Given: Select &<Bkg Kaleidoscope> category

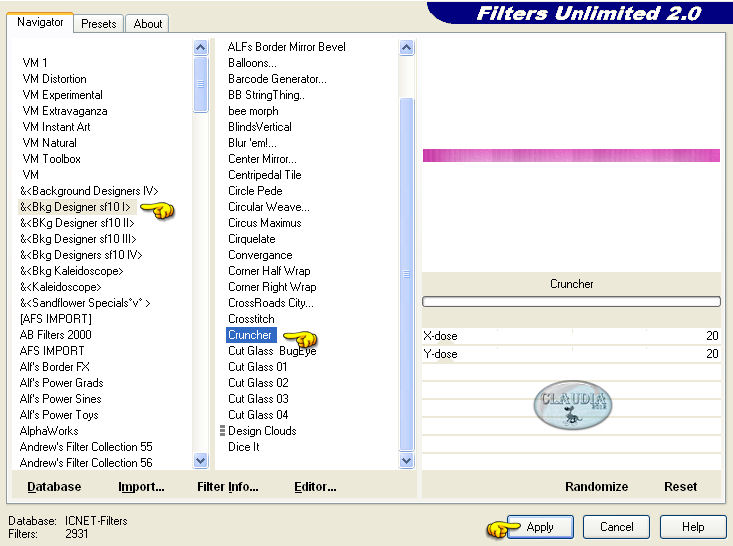Looking at the screenshot, I should [72, 271].
